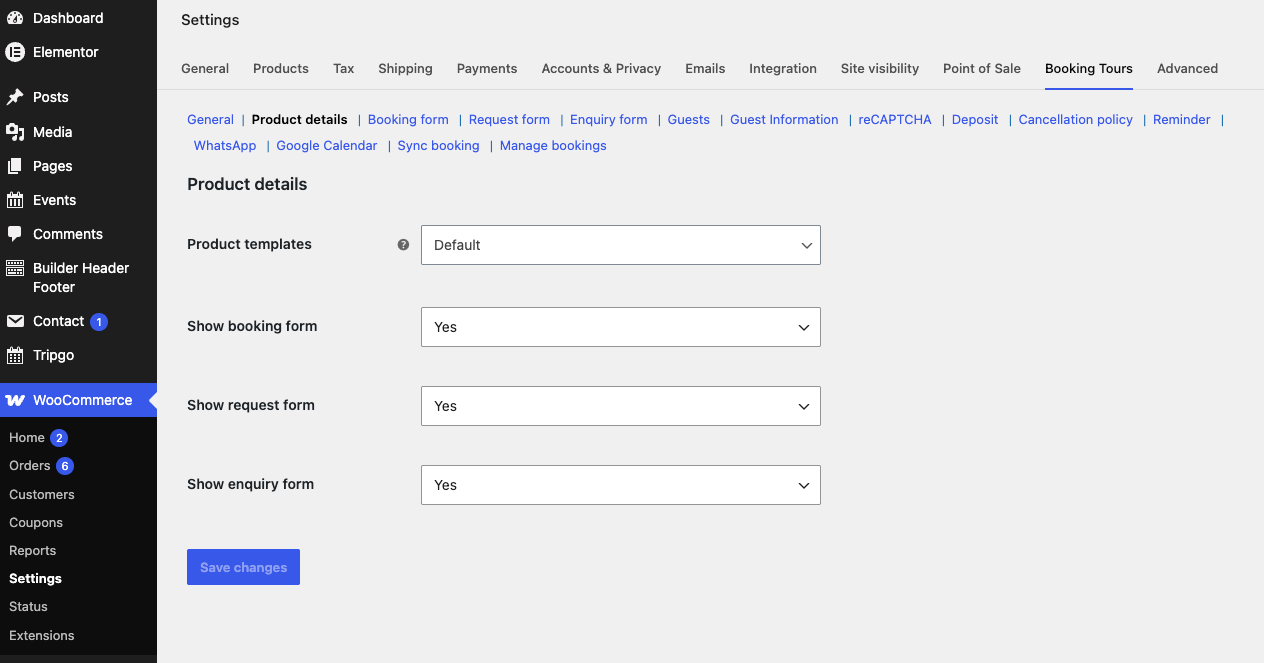The height and width of the screenshot is (663, 1264).
Task: Click help tooltip icon beside Product templates
Action: 403,244
